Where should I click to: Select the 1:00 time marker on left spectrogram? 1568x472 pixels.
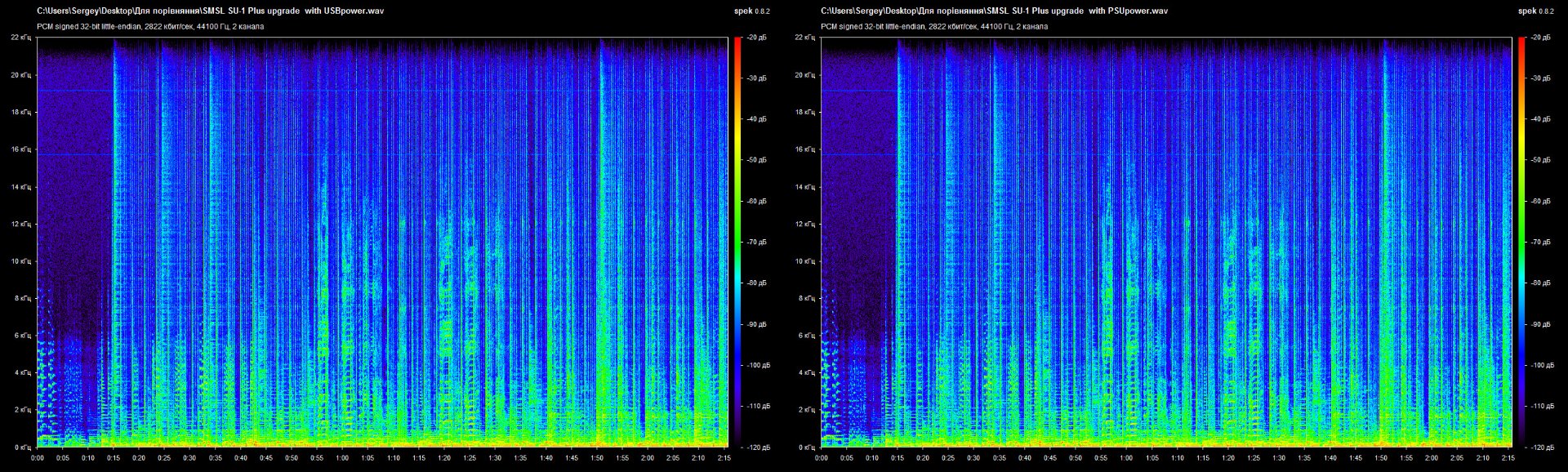(x=342, y=458)
